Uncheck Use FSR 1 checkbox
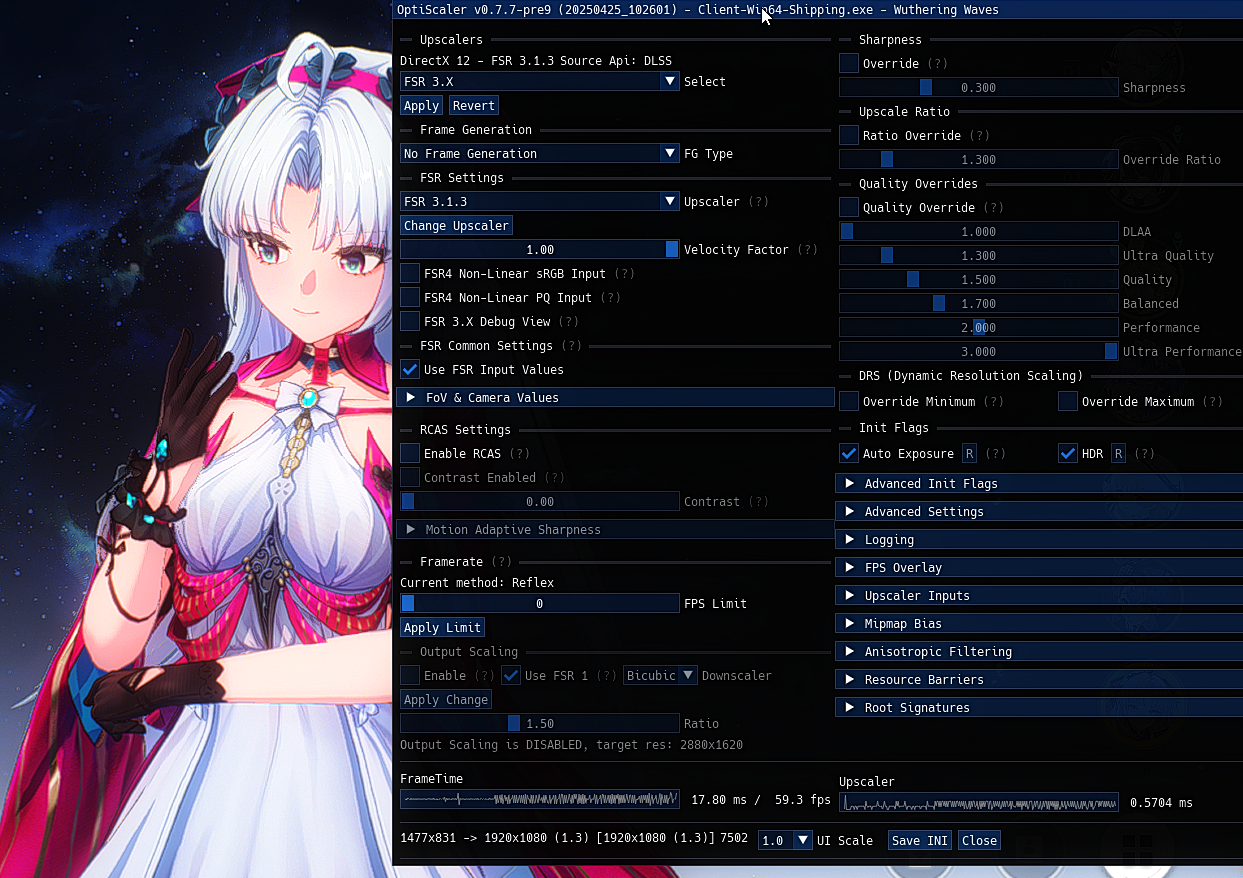Viewport: 1243px width, 878px height. click(511, 675)
